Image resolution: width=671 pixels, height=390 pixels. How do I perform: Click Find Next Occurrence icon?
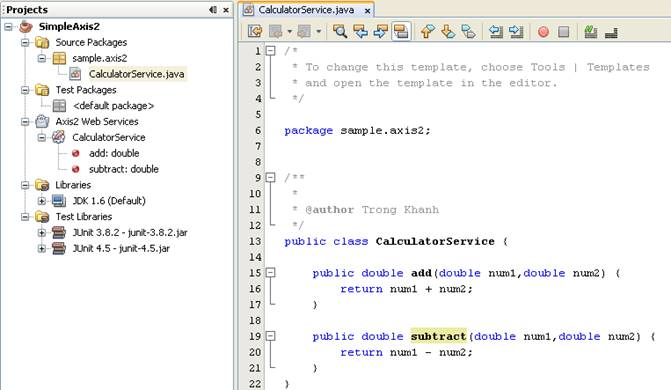(380, 32)
